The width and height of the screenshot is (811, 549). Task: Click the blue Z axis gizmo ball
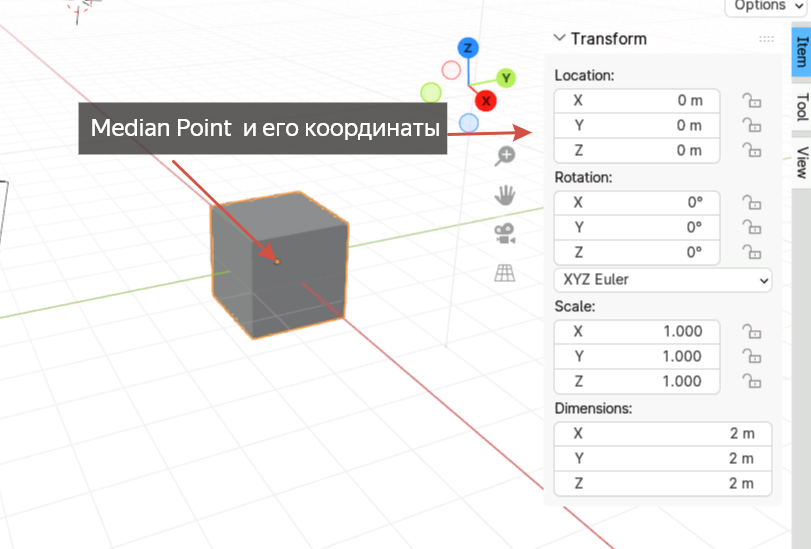tap(468, 48)
